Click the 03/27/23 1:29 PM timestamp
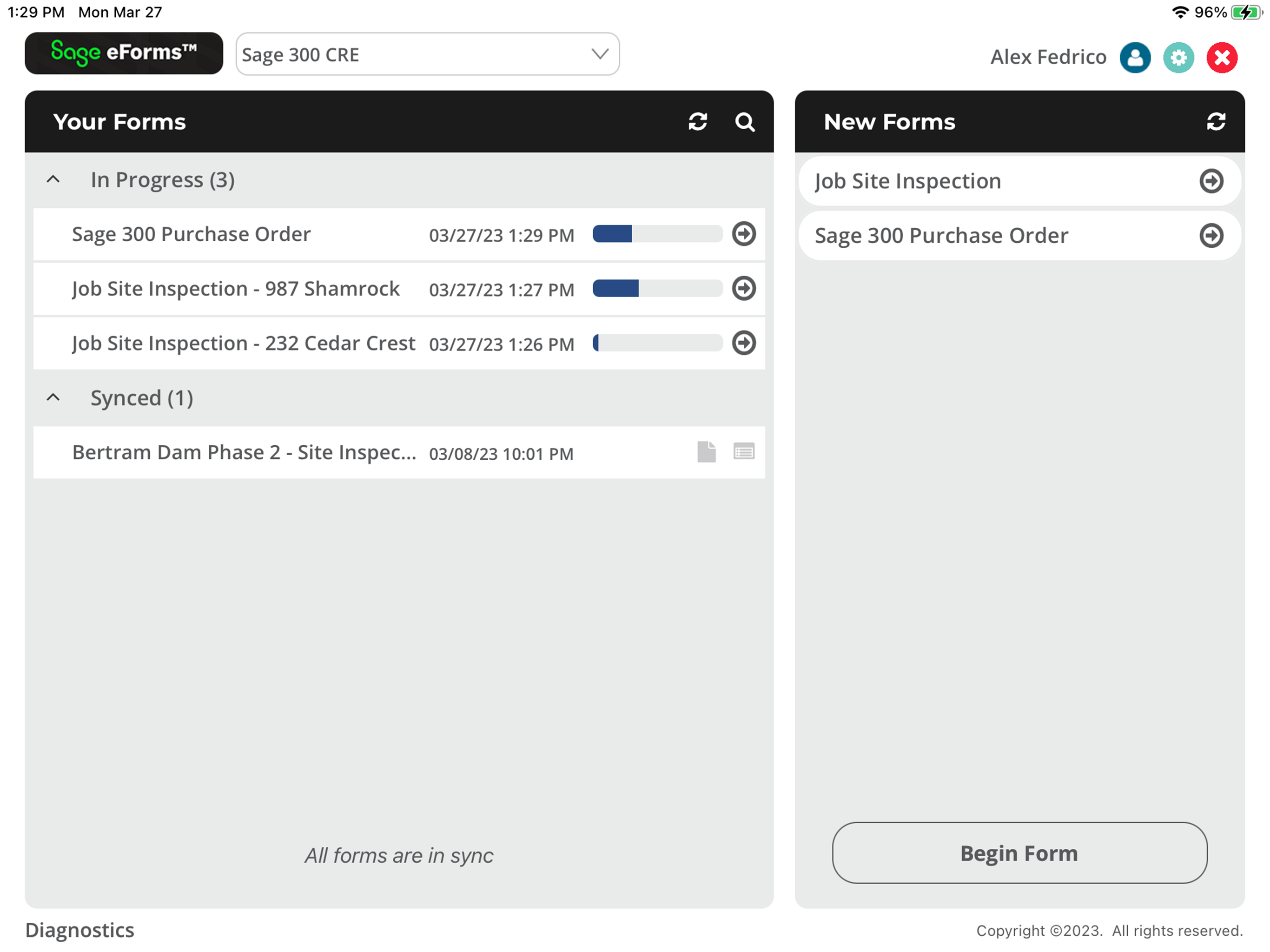Image resolution: width=1270 pixels, height=952 pixels. point(501,235)
